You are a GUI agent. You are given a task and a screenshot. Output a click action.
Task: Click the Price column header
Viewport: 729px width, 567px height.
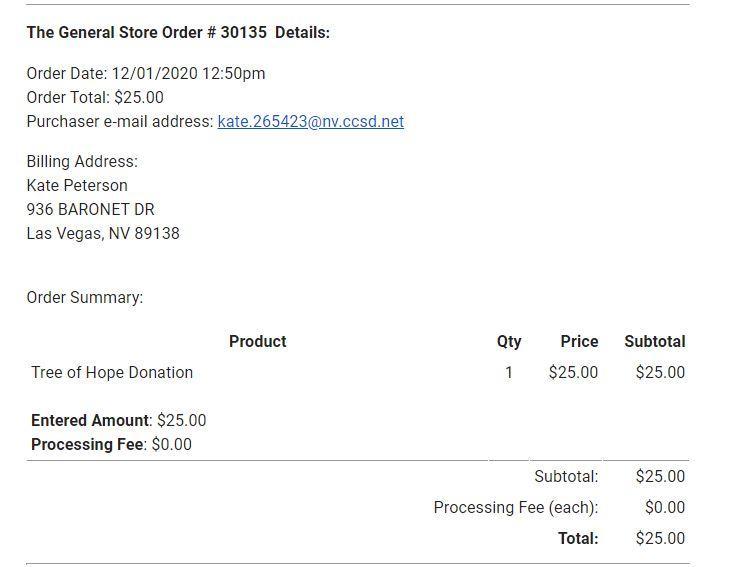579,342
